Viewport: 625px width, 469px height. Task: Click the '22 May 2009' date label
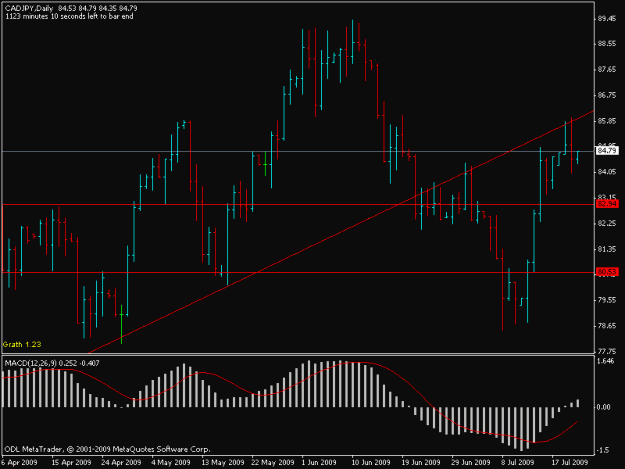[x=273, y=462]
